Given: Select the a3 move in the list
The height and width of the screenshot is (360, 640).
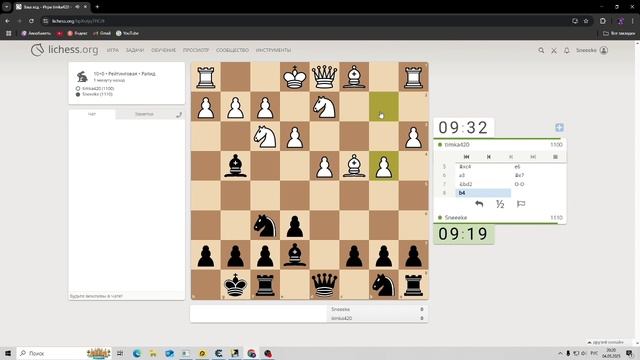Looking at the screenshot, I should (x=462, y=175).
